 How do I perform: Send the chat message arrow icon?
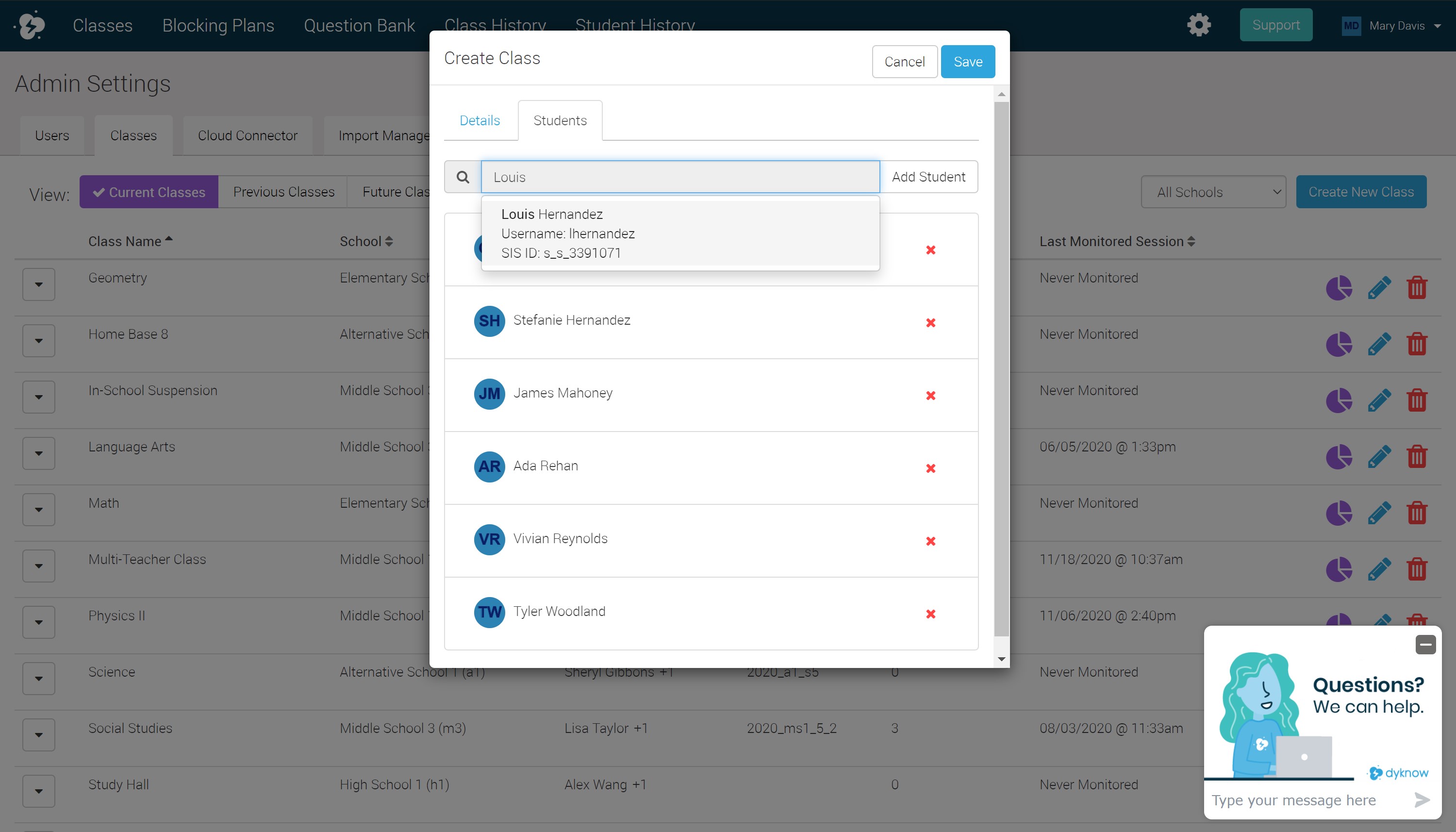tap(1422, 800)
